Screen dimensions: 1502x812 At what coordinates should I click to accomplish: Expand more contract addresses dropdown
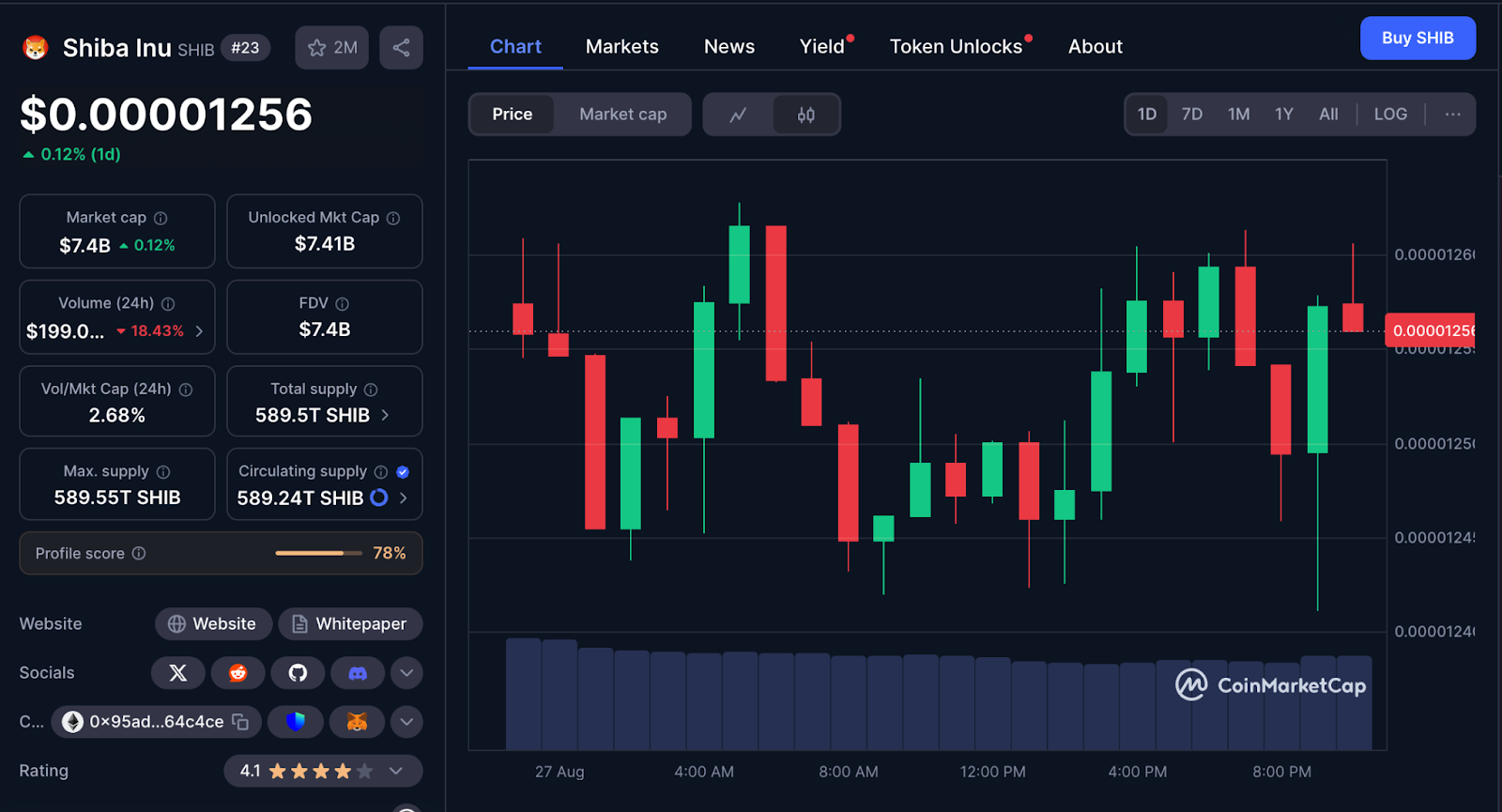406,722
